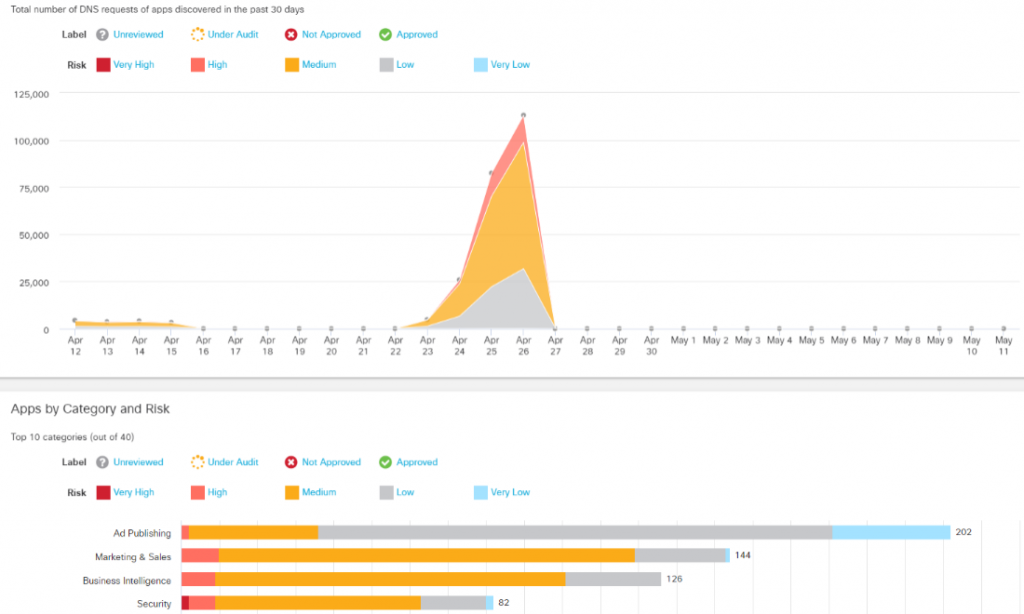Click the Under Audit icon in Apps by Category legend
This screenshot has width=1024, height=614.
[197, 462]
